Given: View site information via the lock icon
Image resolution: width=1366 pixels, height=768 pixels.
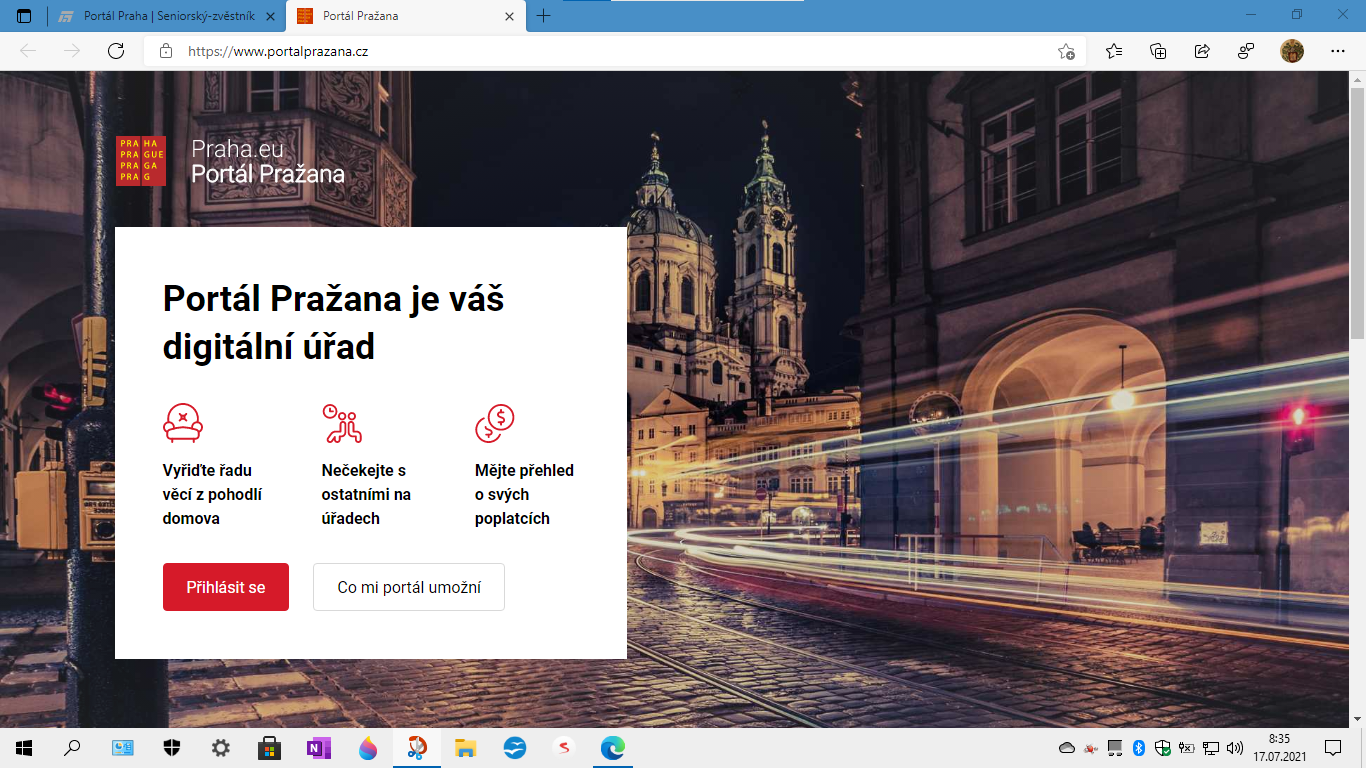Looking at the screenshot, I should point(166,52).
